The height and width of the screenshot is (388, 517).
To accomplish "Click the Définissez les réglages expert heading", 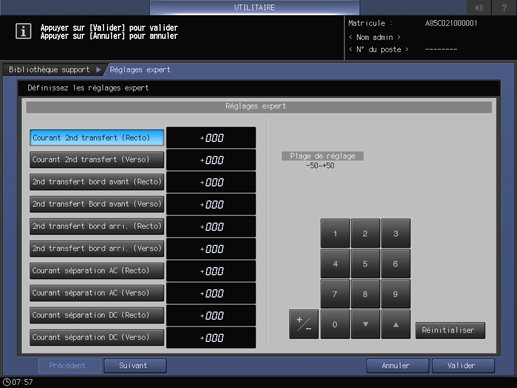I will (88, 88).
